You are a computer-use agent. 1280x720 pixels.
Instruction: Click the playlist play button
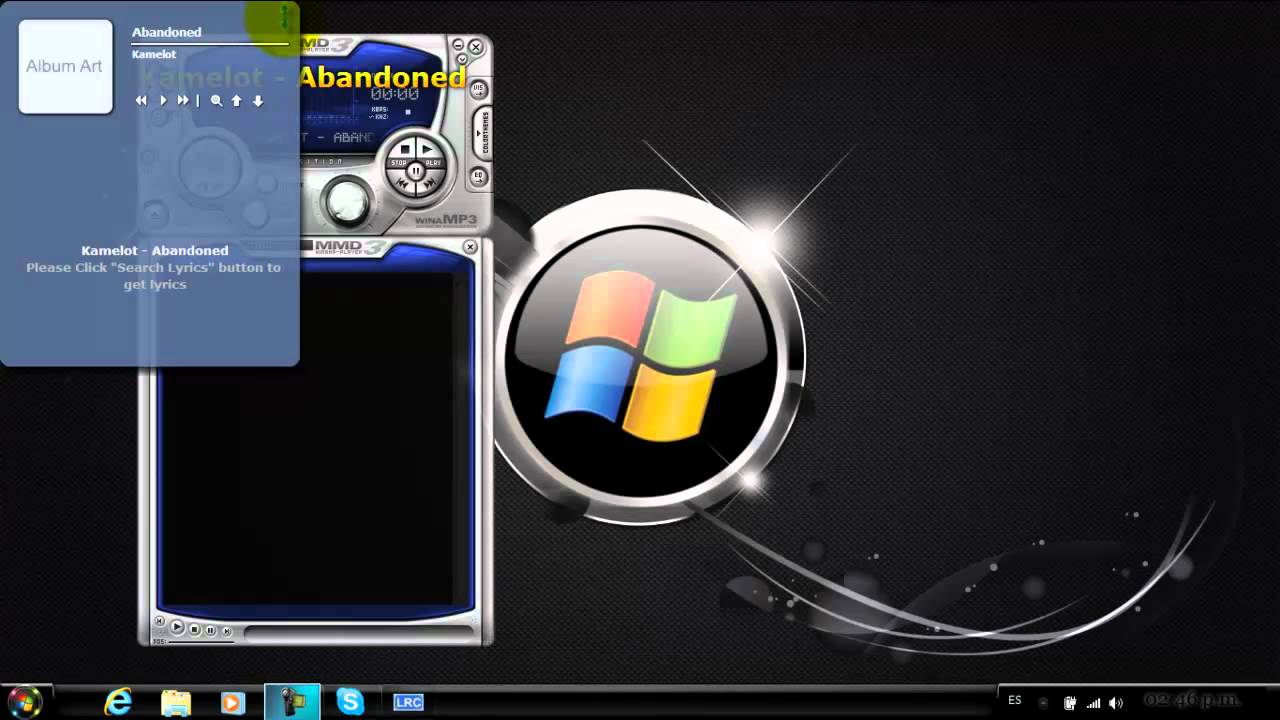point(177,627)
